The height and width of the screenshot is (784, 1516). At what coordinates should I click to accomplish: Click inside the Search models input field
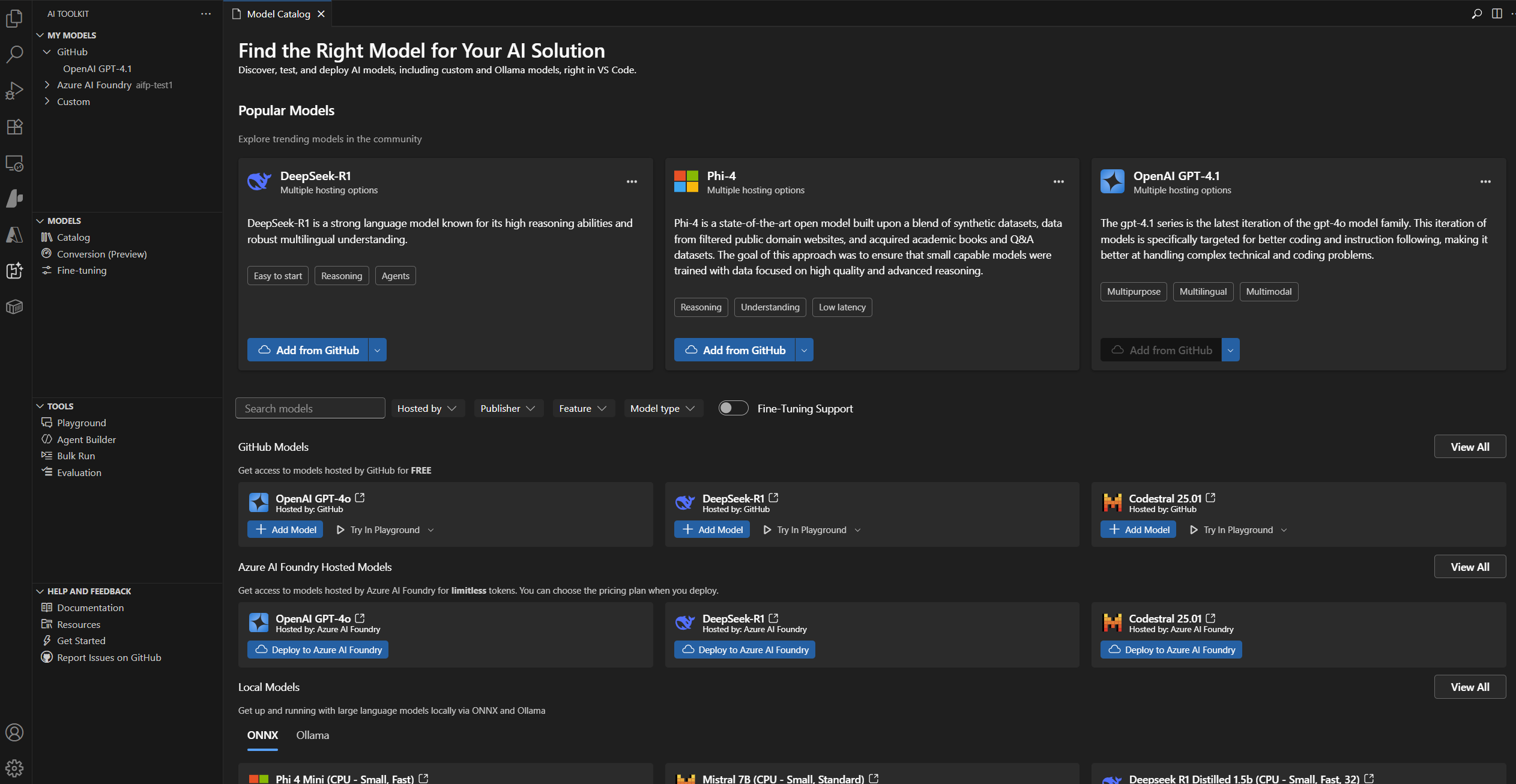coord(310,408)
